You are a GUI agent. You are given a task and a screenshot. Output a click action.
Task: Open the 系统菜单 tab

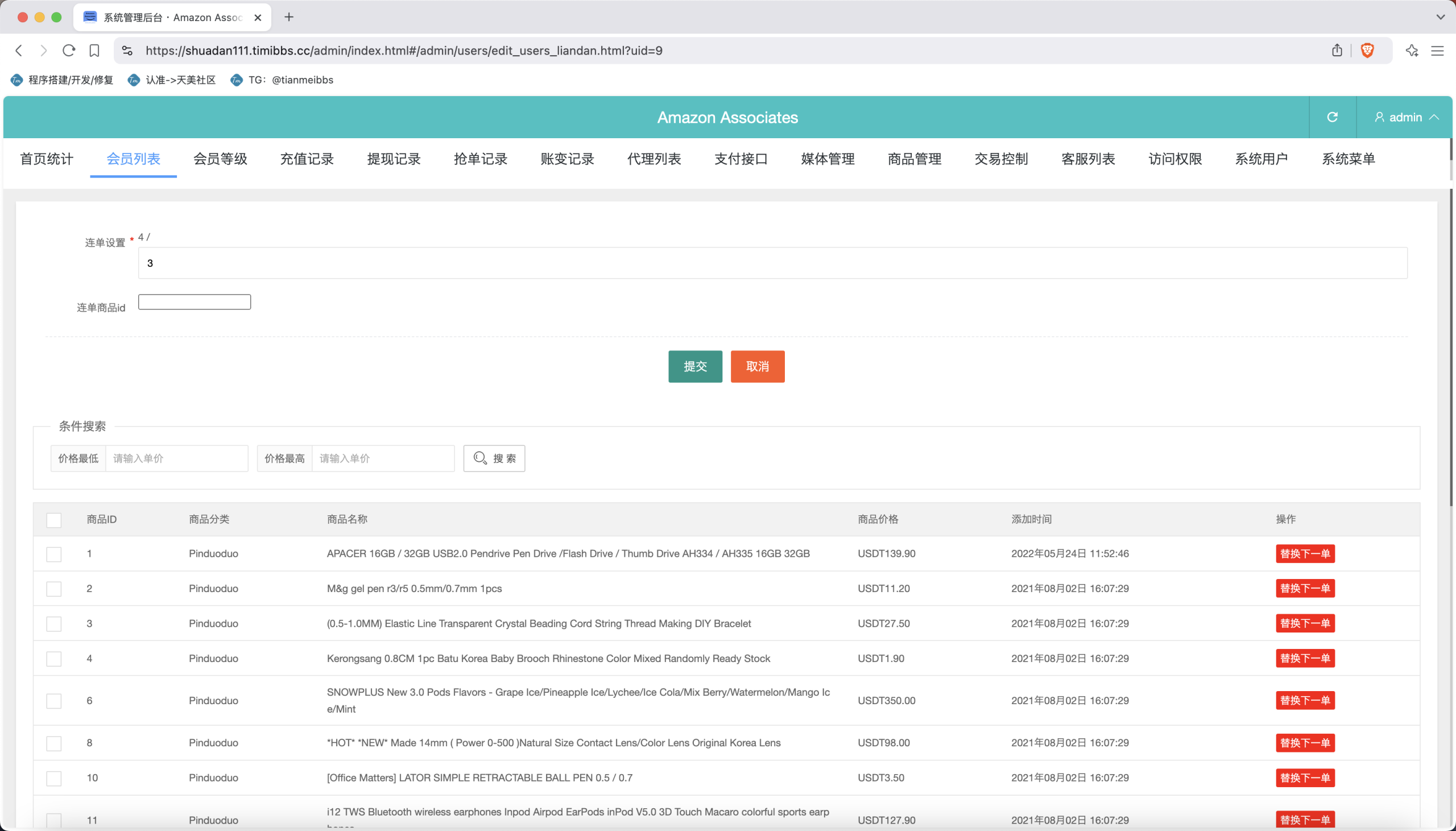point(1348,159)
